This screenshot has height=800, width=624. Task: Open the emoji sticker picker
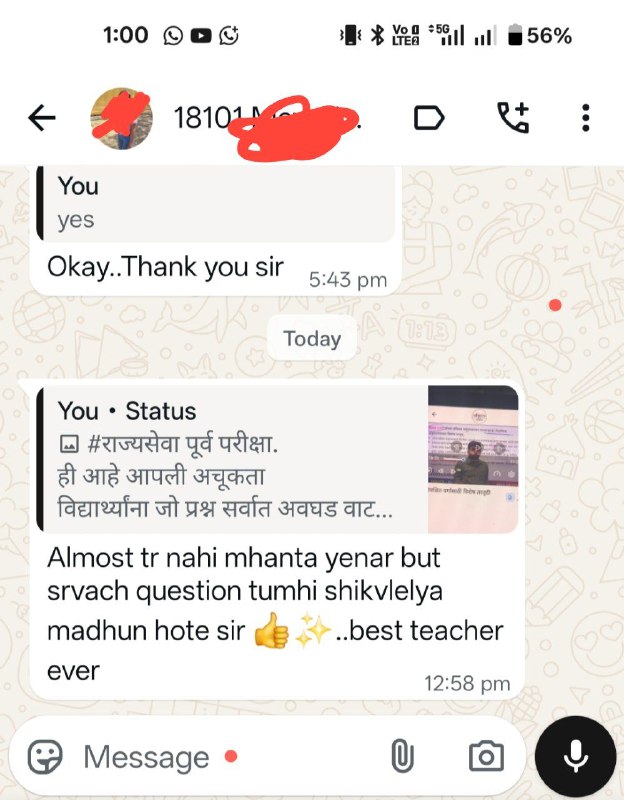tap(45, 757)
